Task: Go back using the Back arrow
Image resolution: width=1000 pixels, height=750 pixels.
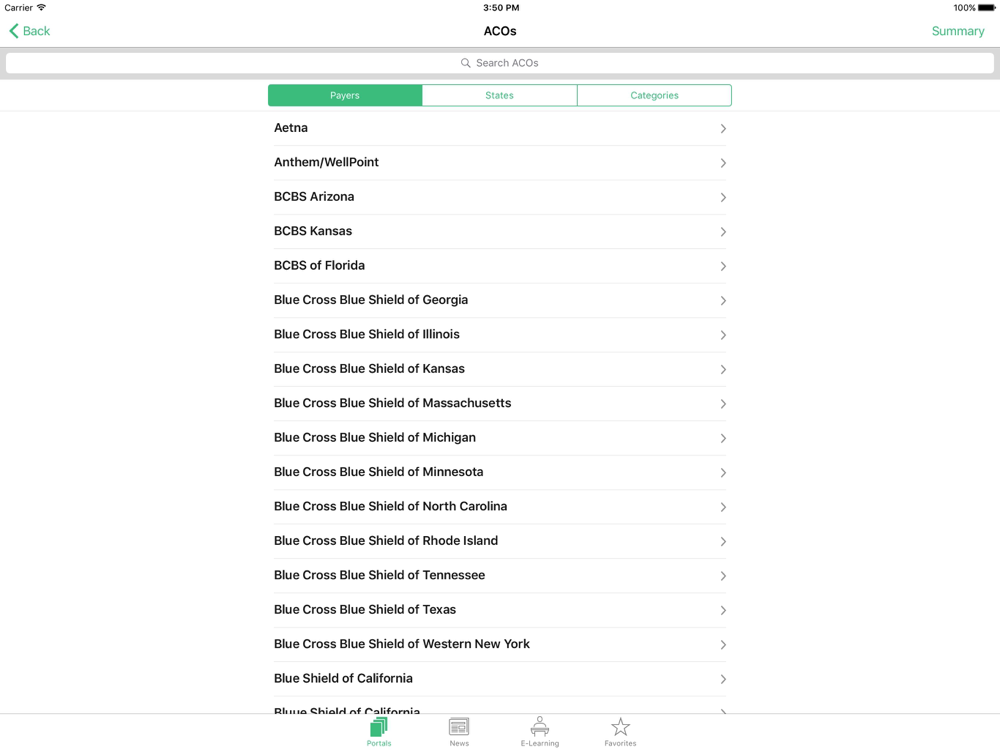Action: click(29, 31)
